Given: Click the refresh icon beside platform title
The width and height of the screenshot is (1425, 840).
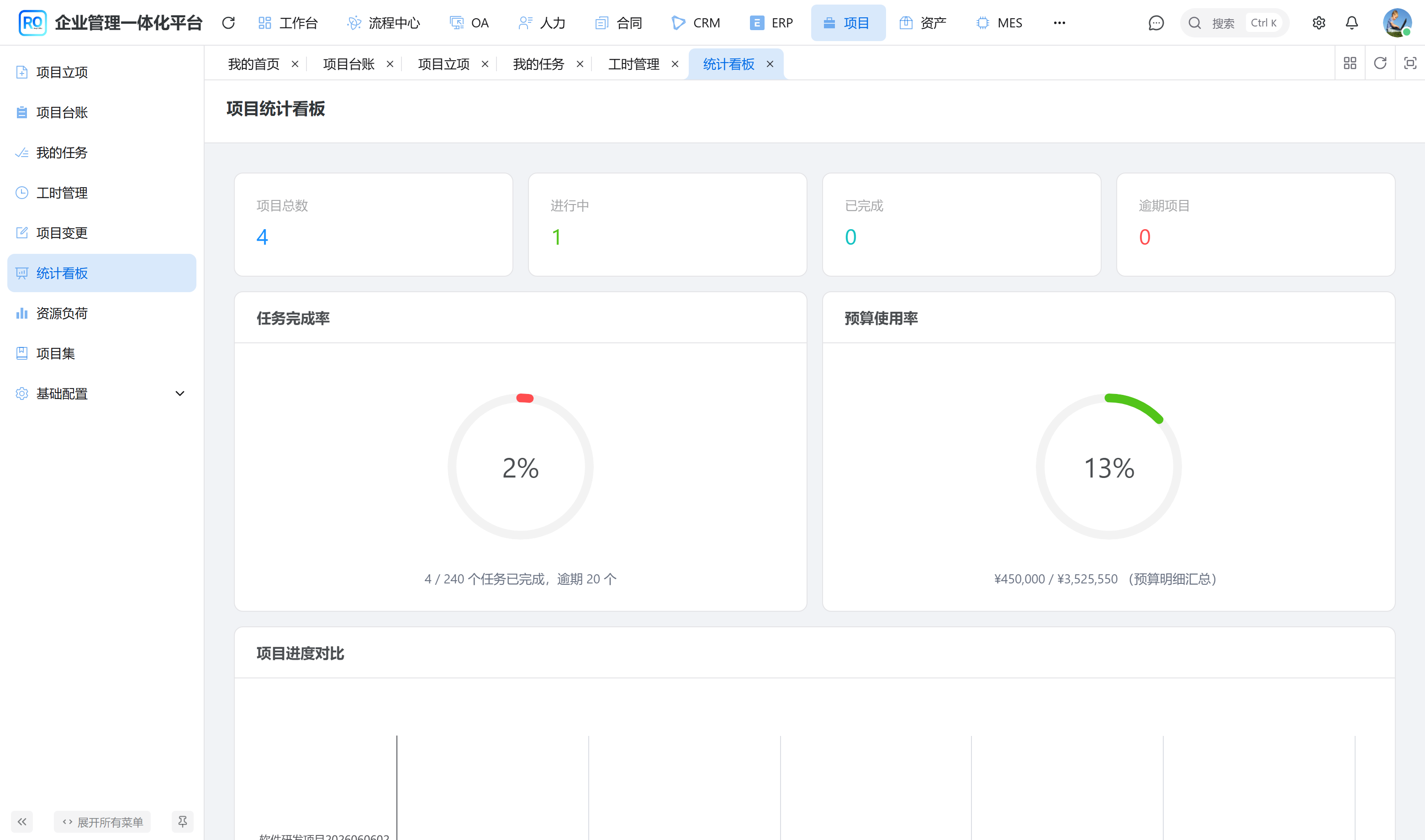Looking at the screenshot, I should [x=228, y=23].
